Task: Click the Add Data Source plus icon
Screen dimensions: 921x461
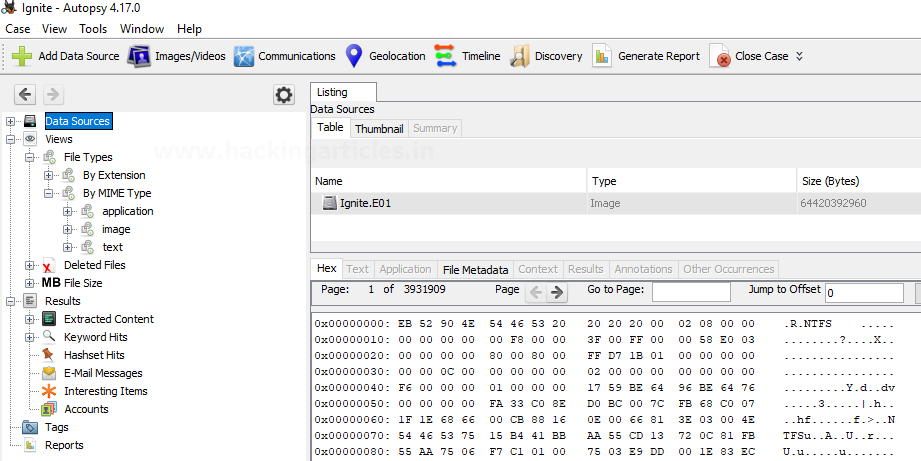Action: tap(22, 56)
